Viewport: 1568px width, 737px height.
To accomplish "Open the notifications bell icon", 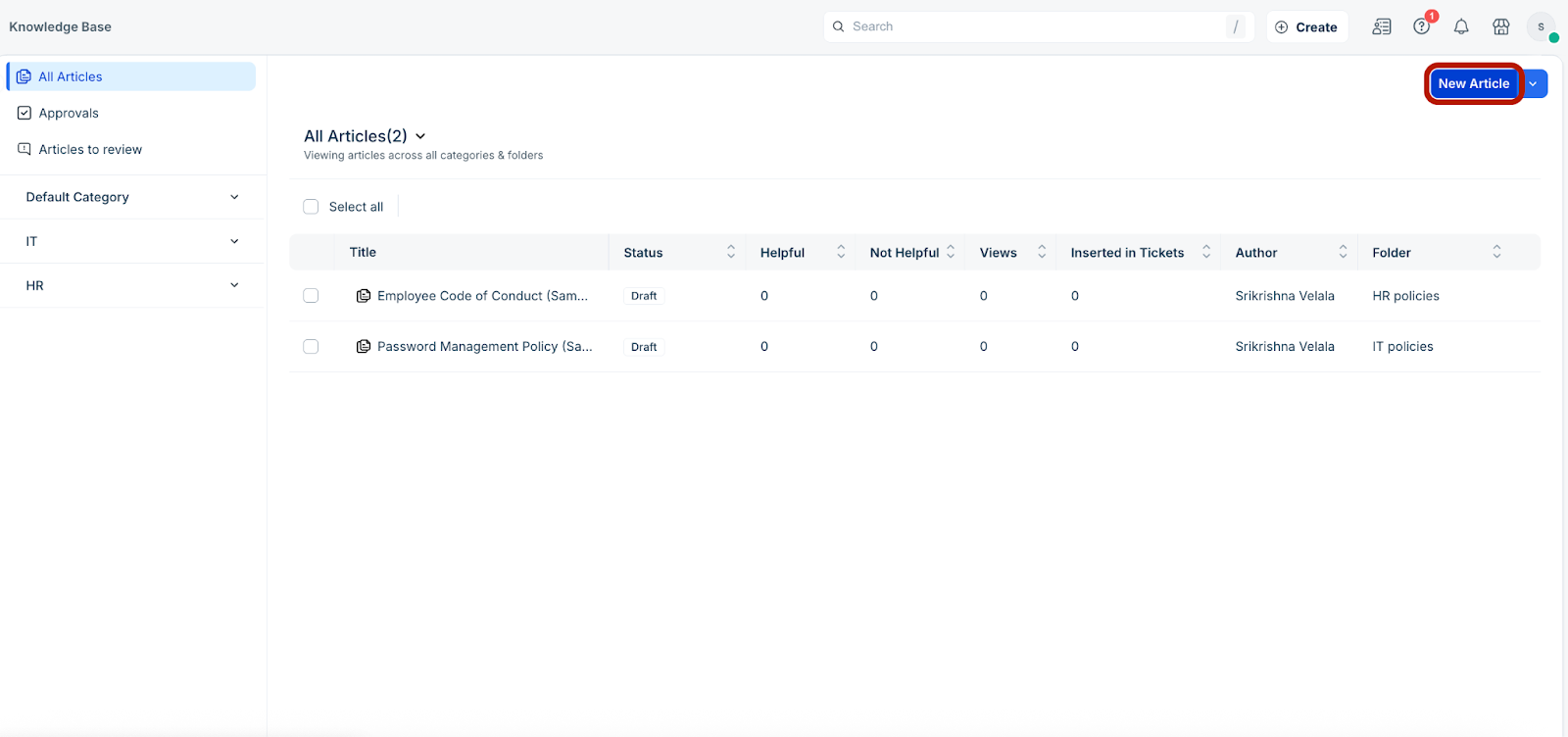I will point(1461,27).
